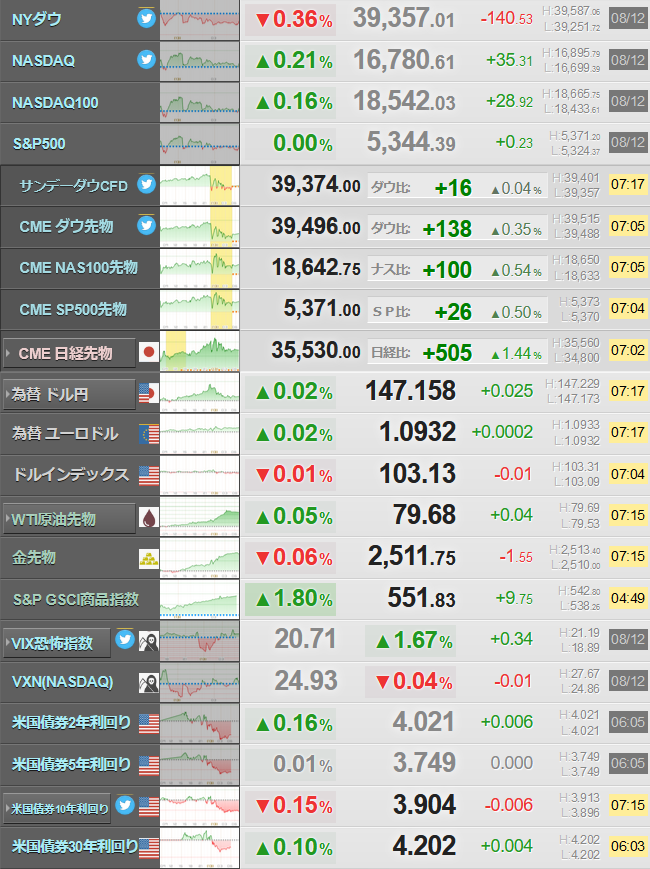Open the CME SP500先物 label
650x869 pixels.
click(73, 309)
